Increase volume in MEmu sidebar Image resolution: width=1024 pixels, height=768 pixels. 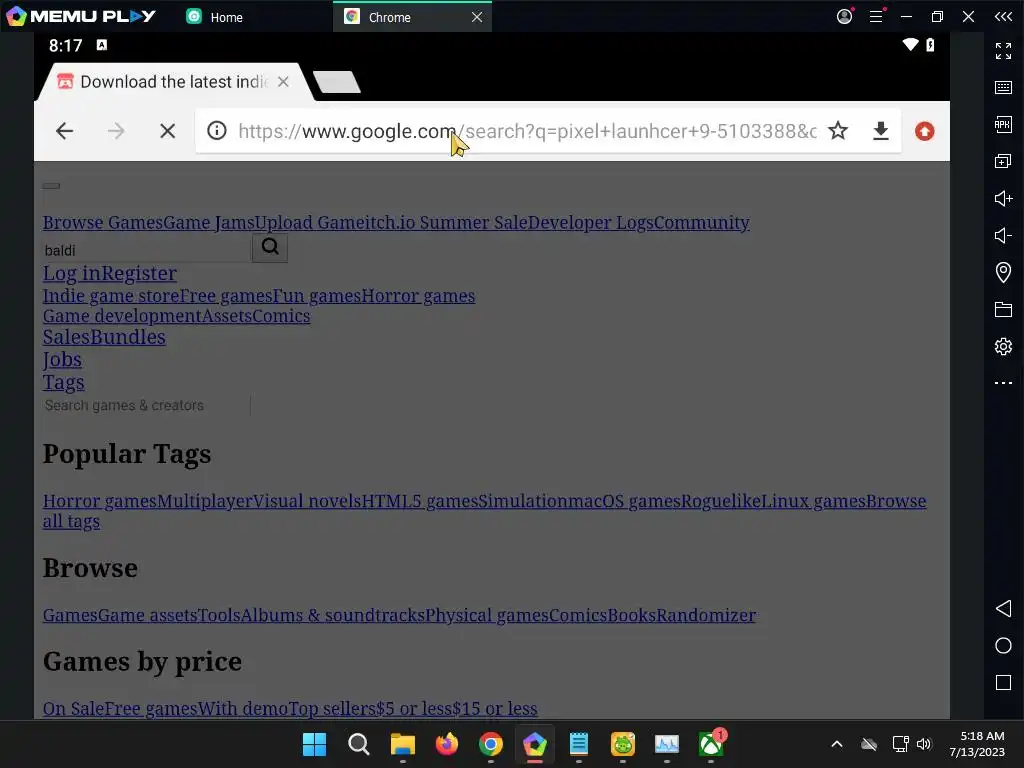1003,198
